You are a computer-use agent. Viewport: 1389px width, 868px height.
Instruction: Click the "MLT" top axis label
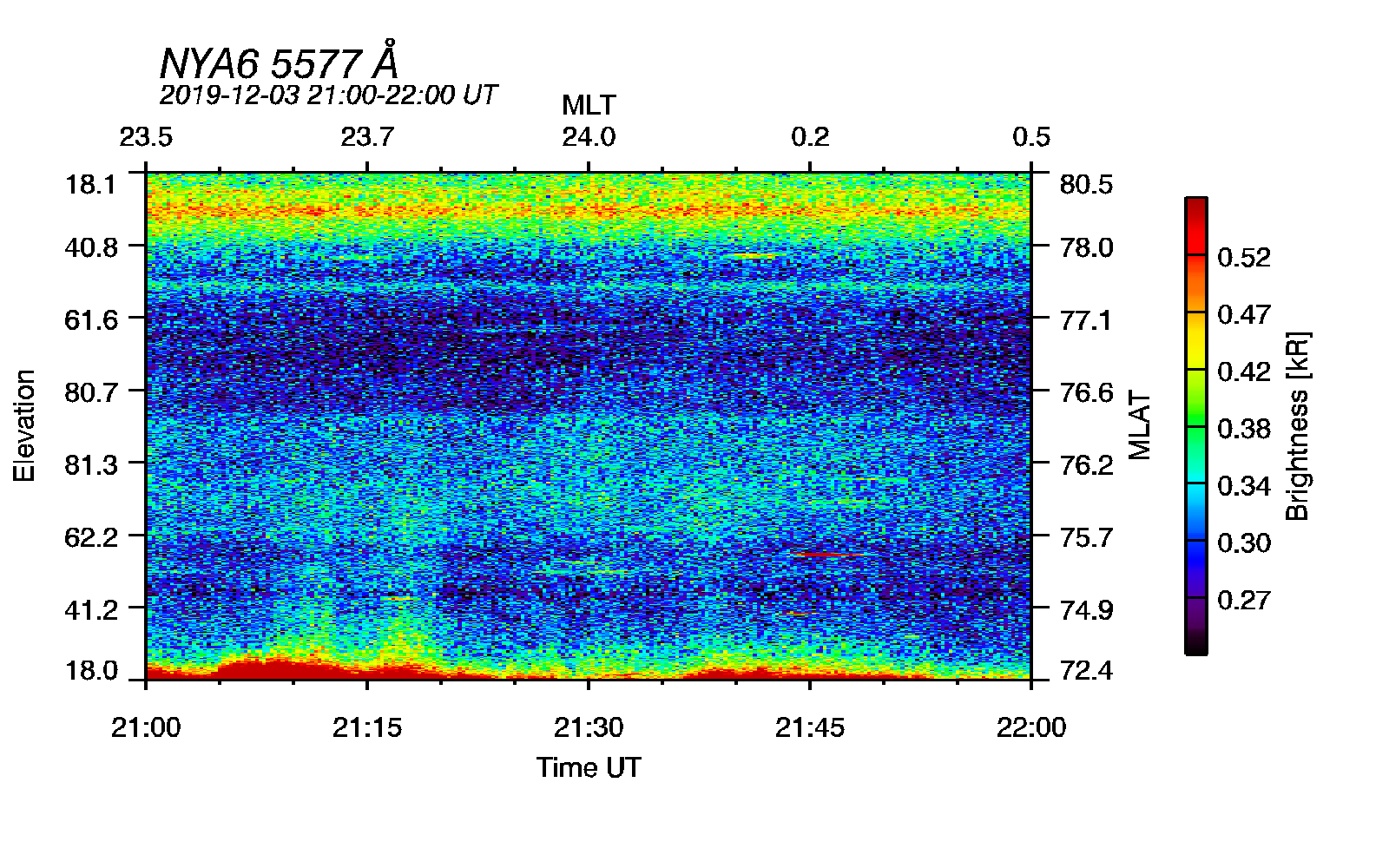click(x=589, y=106)
